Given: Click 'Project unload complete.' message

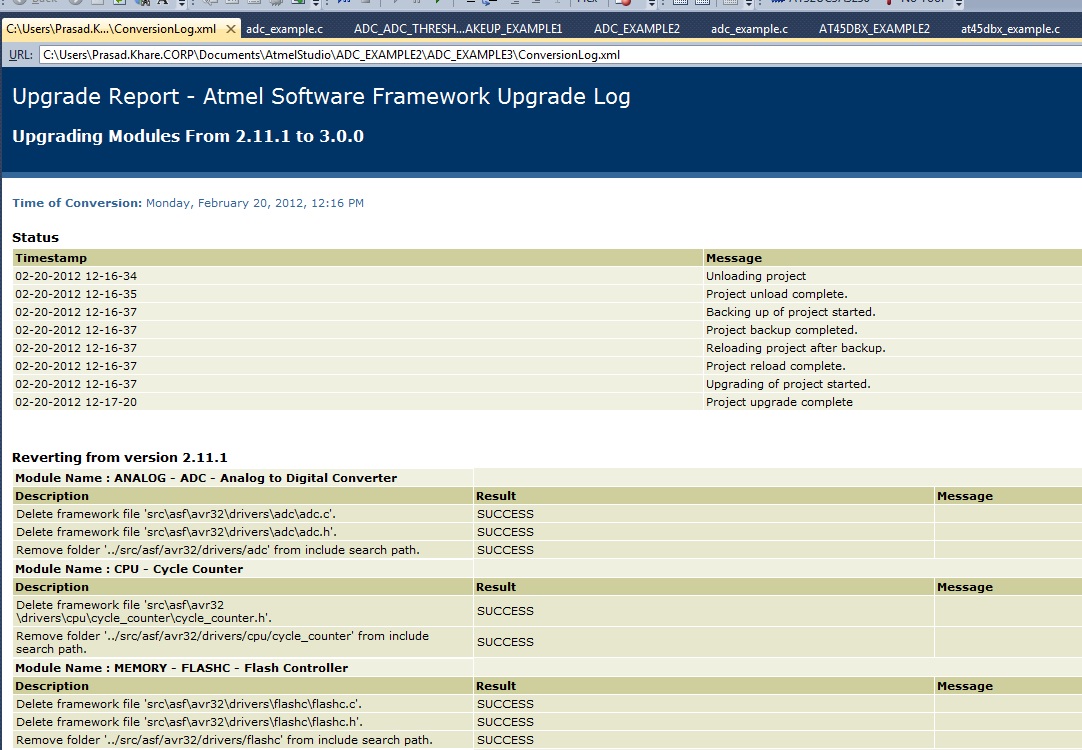Looking at the screenshot, I should tap(776, 294).
